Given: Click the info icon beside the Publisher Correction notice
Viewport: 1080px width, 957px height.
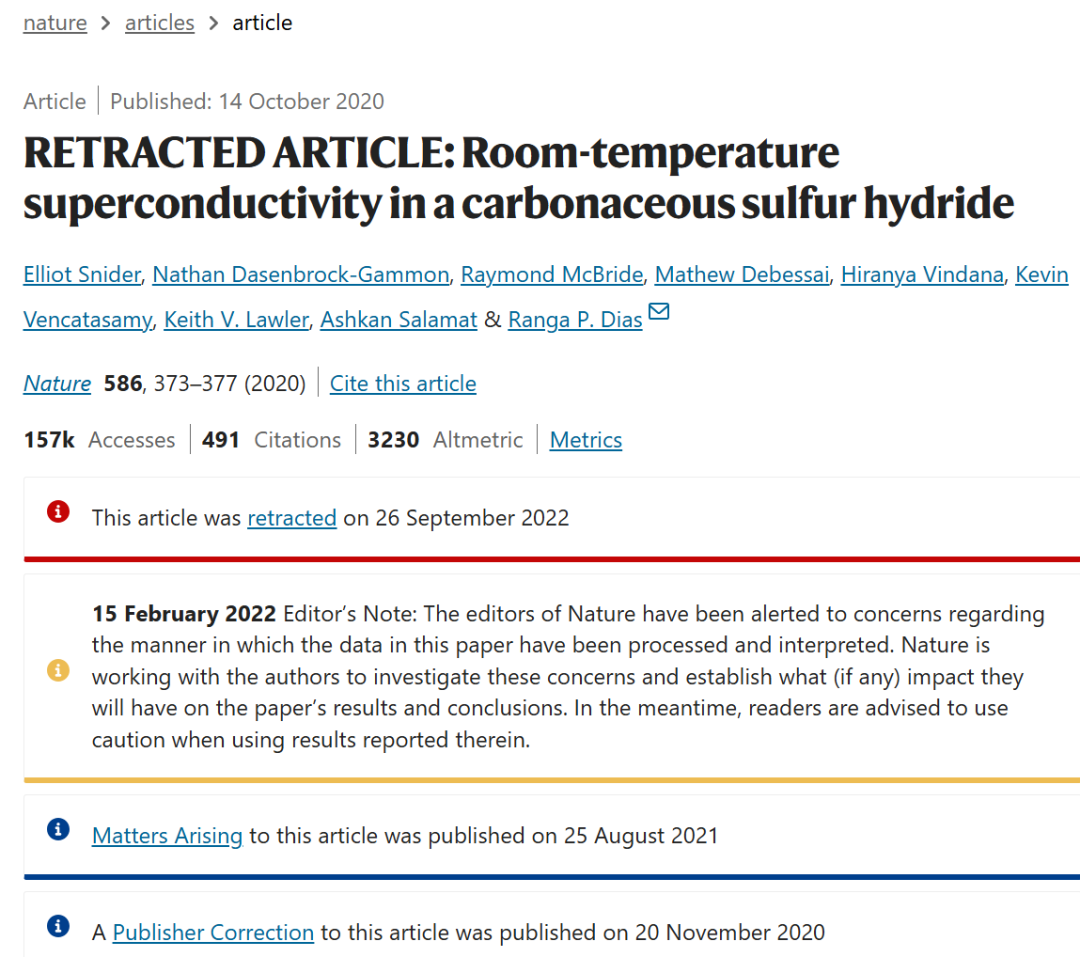Looking at the screenshot, I should [x=58, y=926].
